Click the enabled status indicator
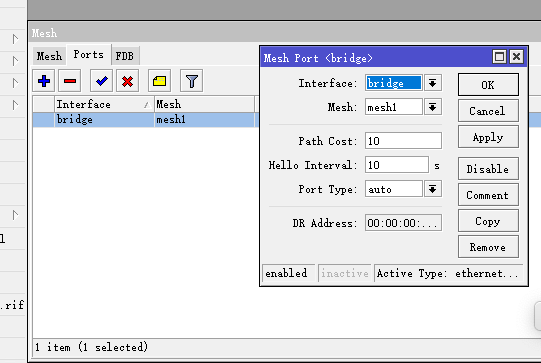Viewport: 541px width, 363px height. coord(288,273)
